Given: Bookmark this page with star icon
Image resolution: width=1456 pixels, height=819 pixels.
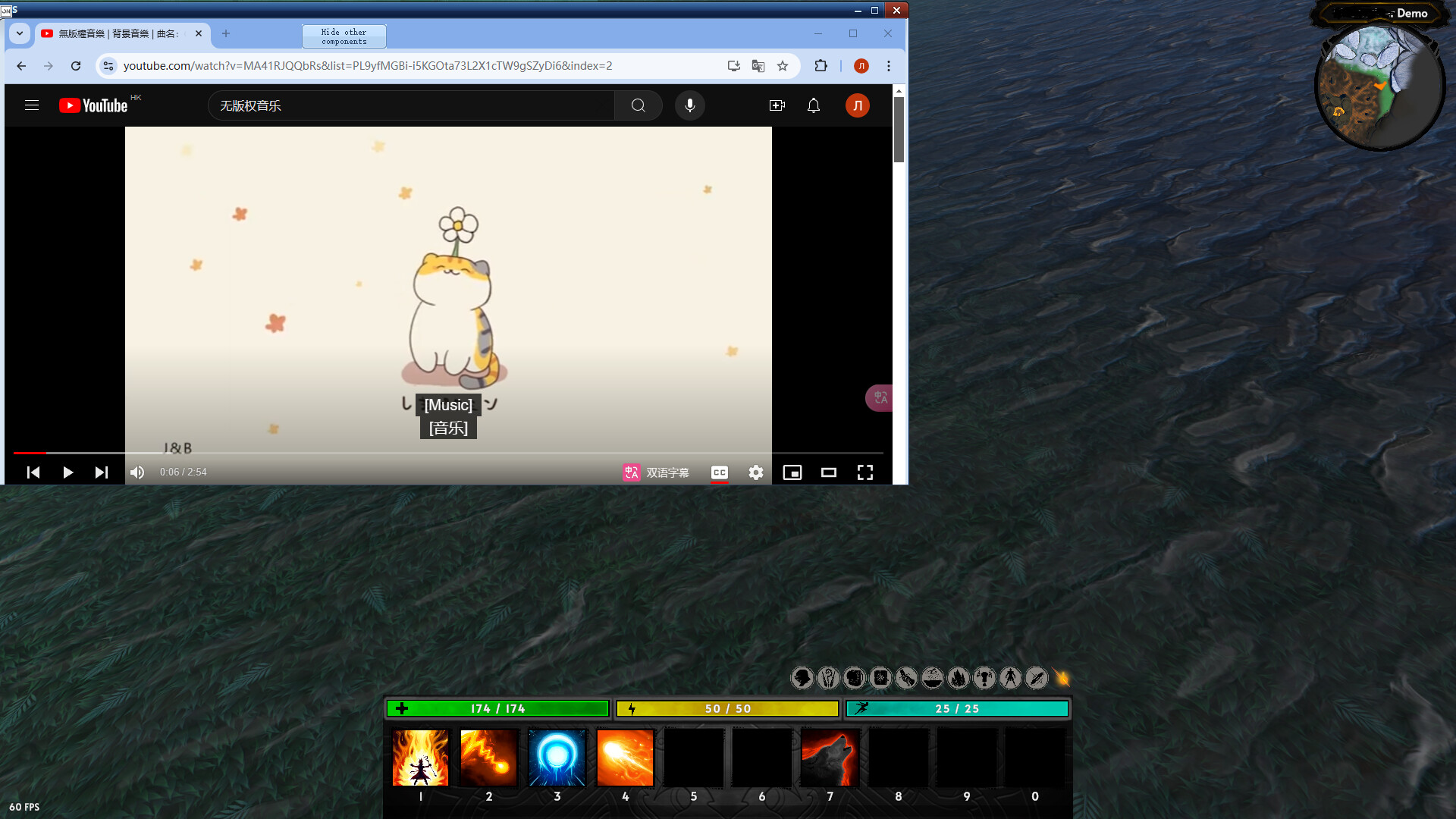Looking at the screenshot, I should click(783, 66).
